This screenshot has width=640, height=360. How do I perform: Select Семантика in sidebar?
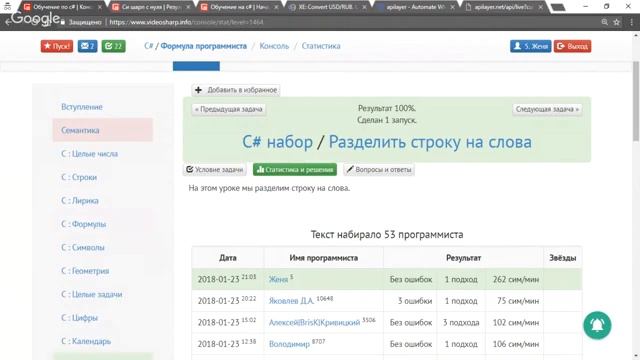coord(102,130)
